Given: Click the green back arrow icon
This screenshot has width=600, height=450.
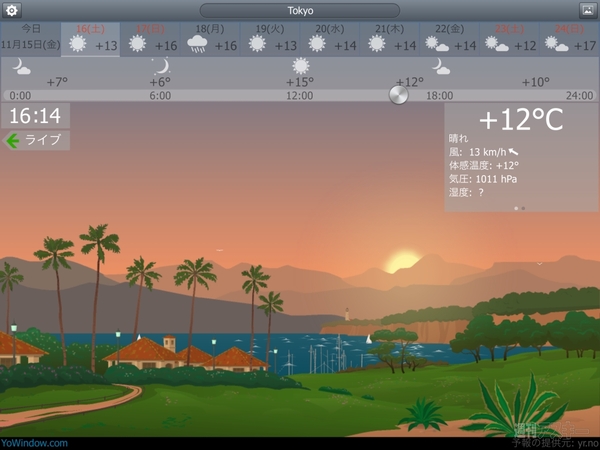Looking at the screenshot, I should click(x=13, y=140).
